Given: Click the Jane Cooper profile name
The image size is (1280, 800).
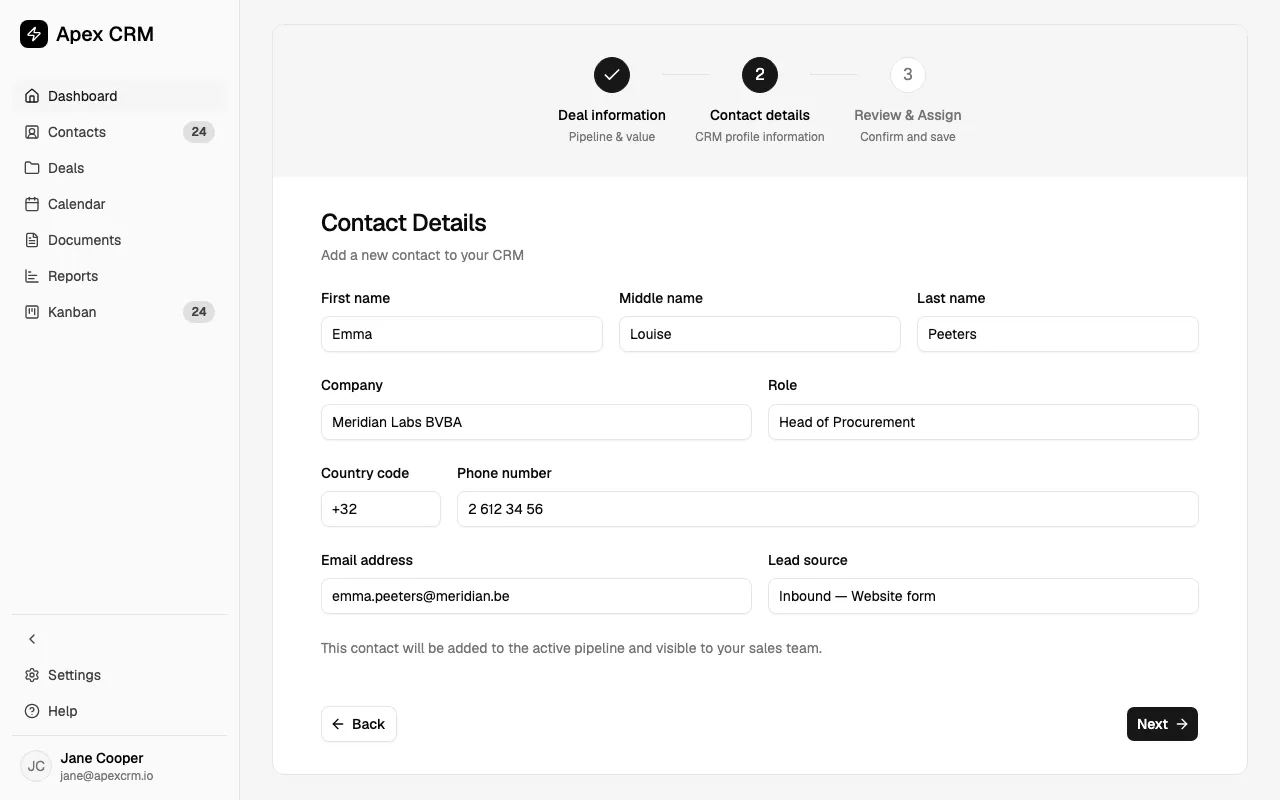Looking at the screenshot, I should coord(102,758).
